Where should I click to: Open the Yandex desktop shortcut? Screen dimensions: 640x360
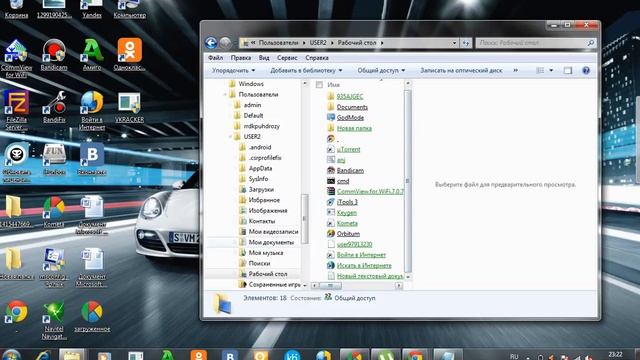[x=92, y=10]
